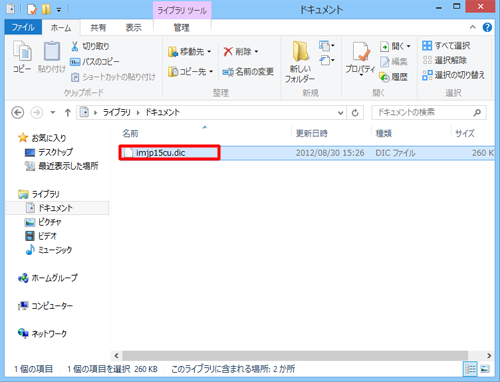Switch to the View (表示) tab
The image size is (500, 382).
click(x=133, y=28)
